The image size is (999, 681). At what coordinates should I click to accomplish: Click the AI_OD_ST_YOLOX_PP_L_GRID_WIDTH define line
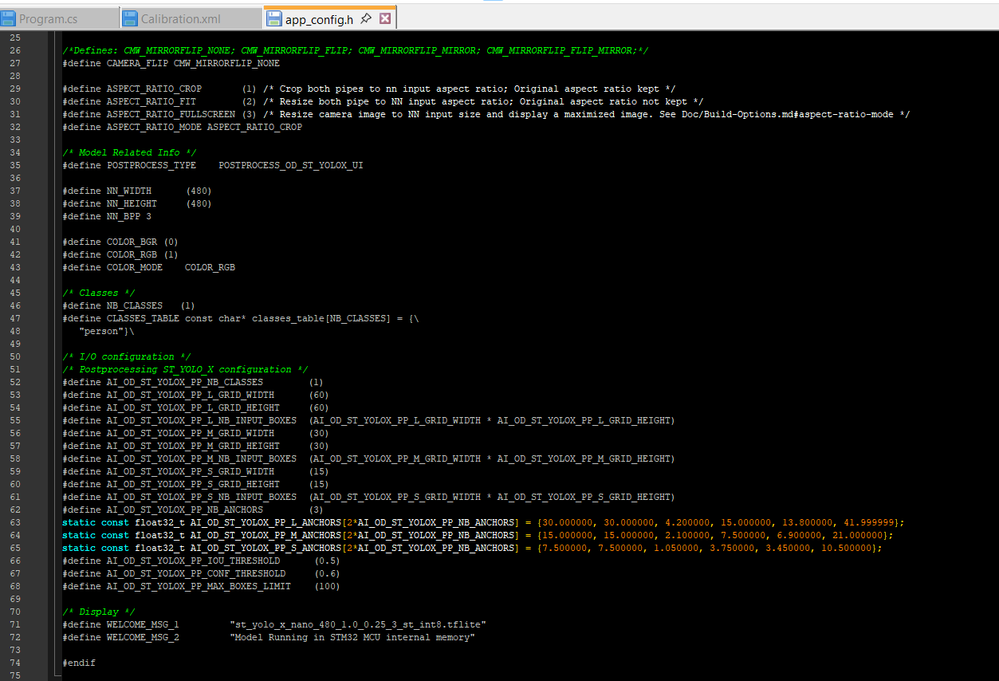(196, 394)
